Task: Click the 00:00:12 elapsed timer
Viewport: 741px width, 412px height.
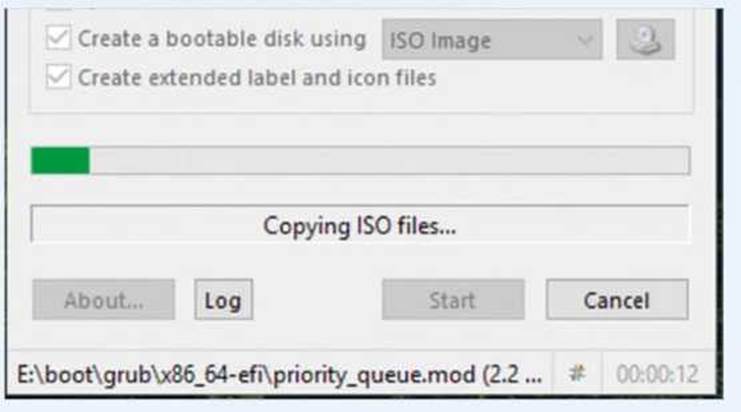Action: (x=657, y=374)
